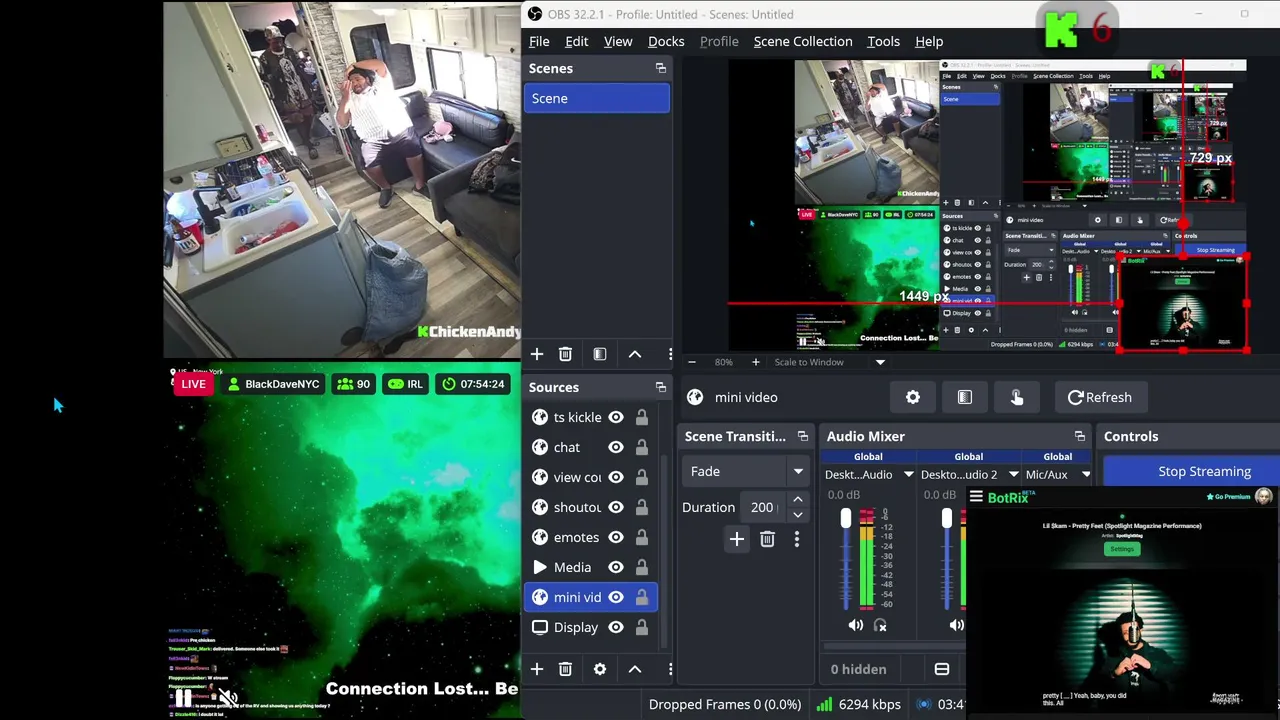Viewport: 1280px width, 720px height.
Task: Open scene filters in the Scenes toolbar
Action: click(x=600, y=354)
